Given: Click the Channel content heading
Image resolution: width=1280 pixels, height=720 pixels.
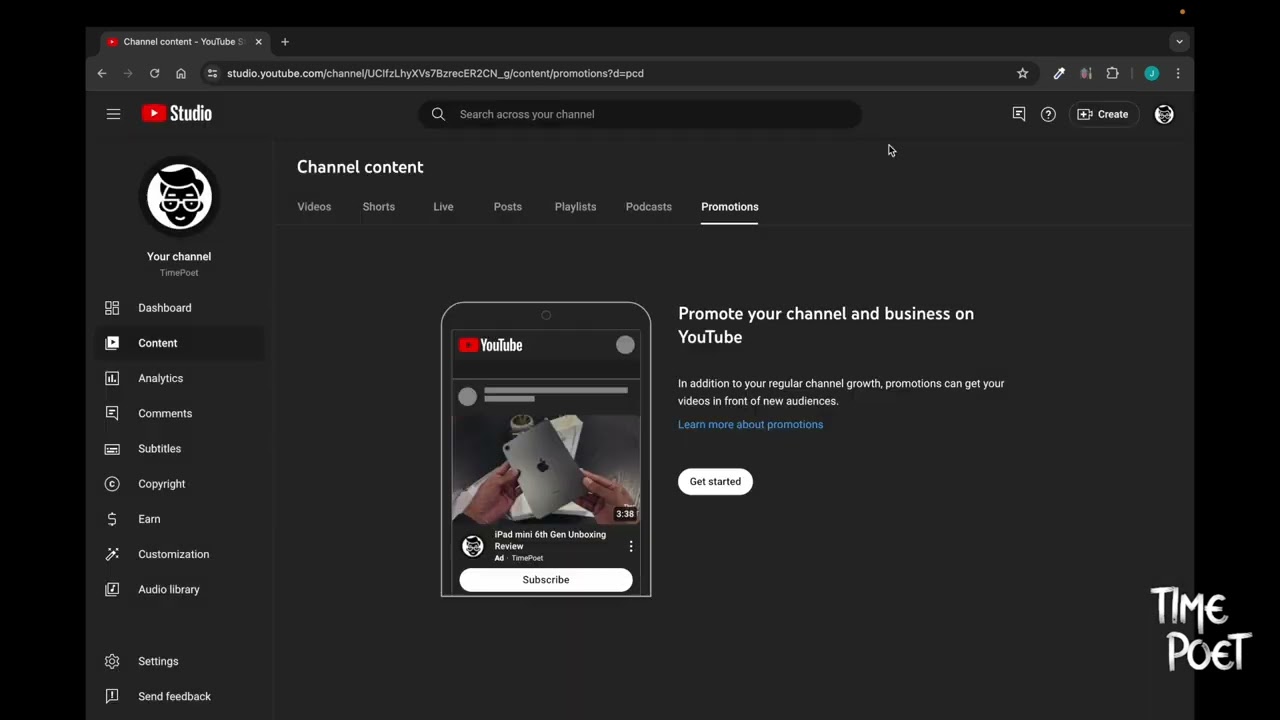Looking at the screenshot, I should pos(360,167).
